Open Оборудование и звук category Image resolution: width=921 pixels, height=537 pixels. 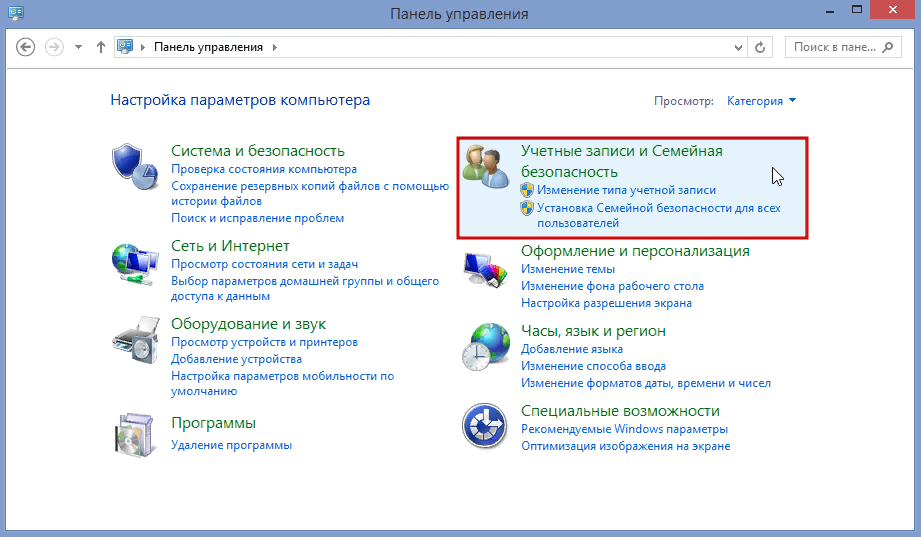coord(248,324)
